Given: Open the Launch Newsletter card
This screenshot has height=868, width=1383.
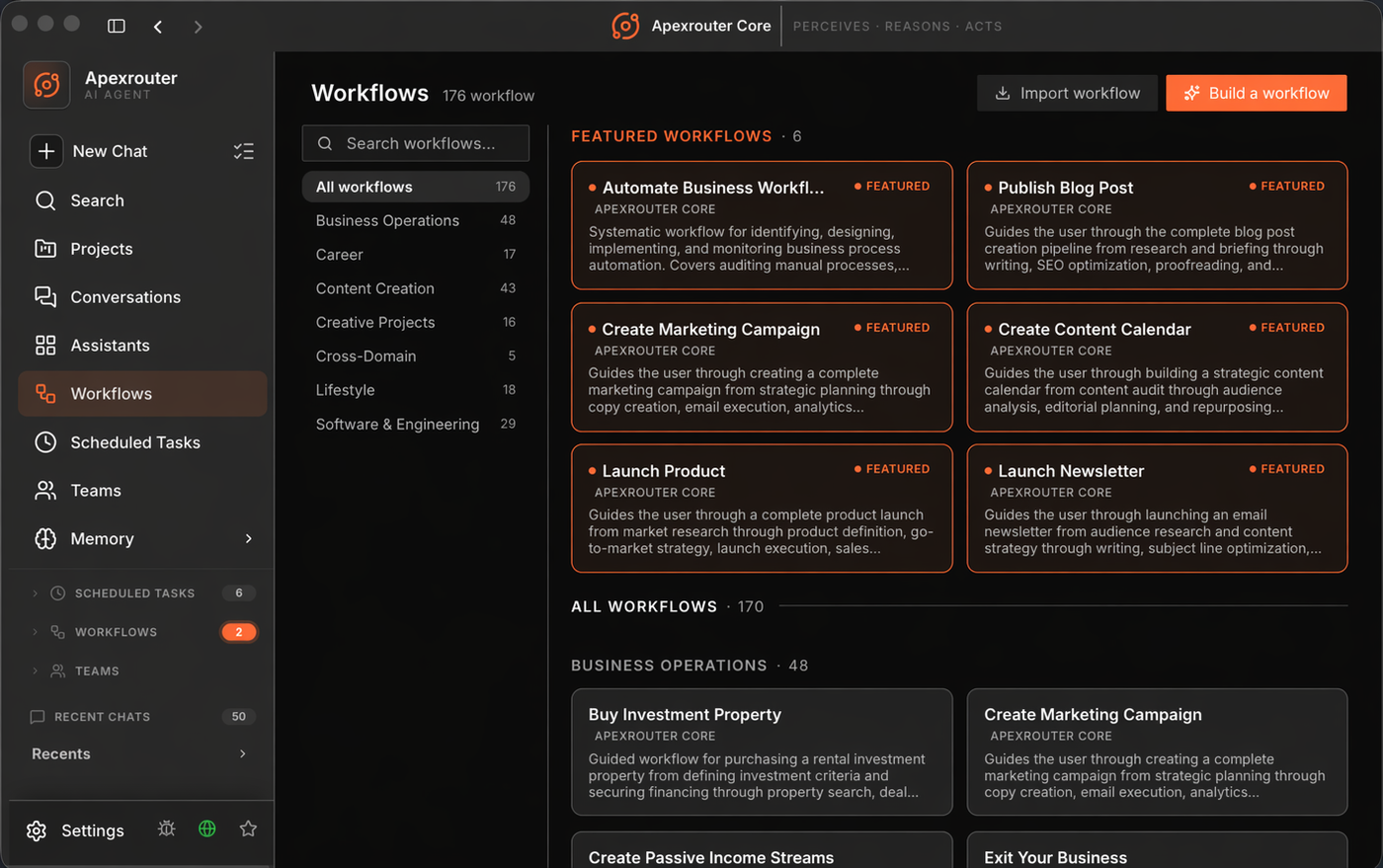Looking at the screenshot, I should coord(1157,509).
